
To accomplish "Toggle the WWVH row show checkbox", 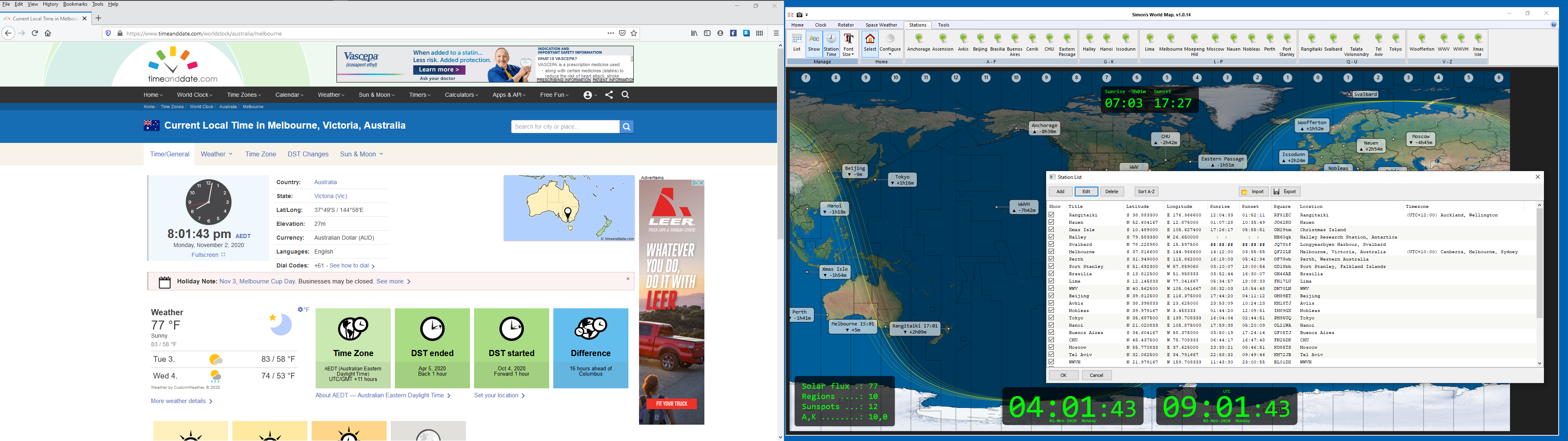I will [1051, 362].
